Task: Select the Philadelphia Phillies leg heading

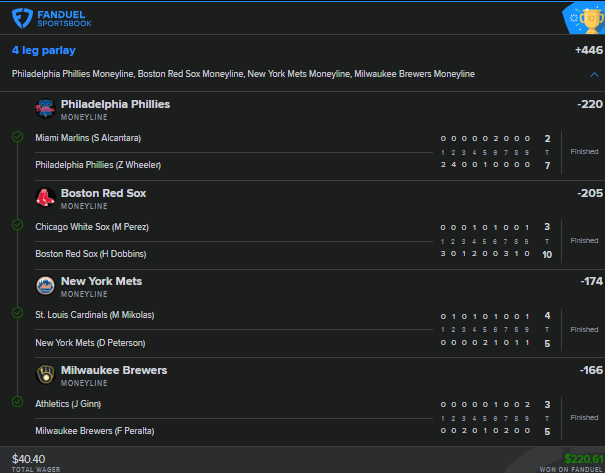Action: tap(115, 104)
